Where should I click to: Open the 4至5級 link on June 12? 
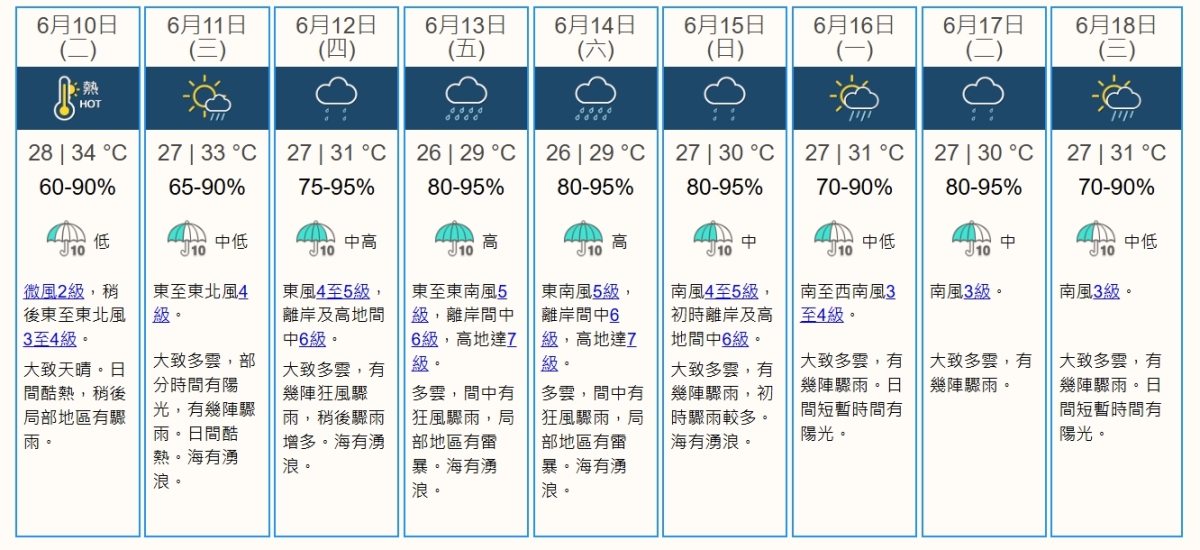click(x=342, y=291)
